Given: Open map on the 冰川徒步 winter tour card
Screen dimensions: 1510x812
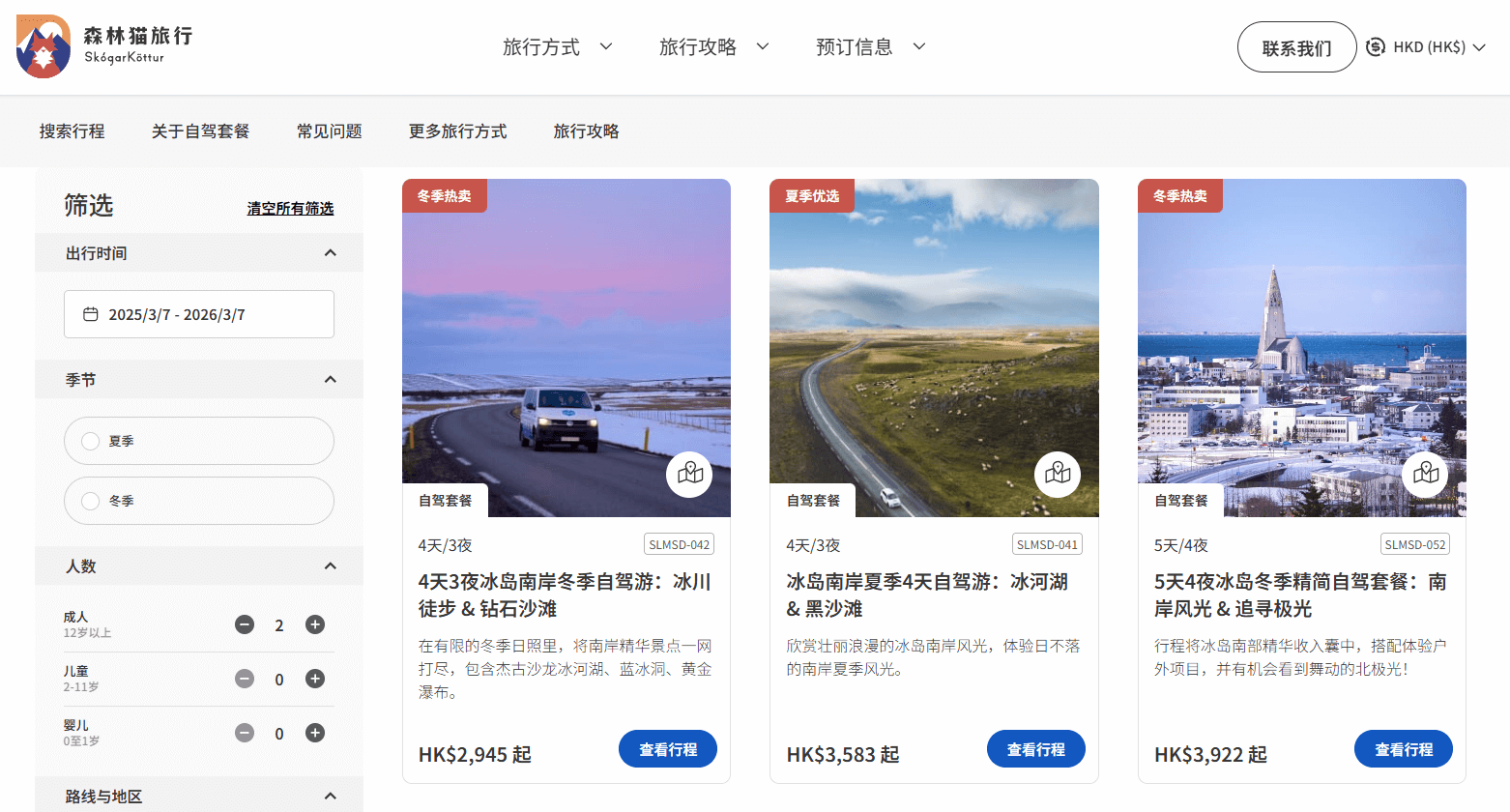Looking at the screenshot, I should (689, 474).
